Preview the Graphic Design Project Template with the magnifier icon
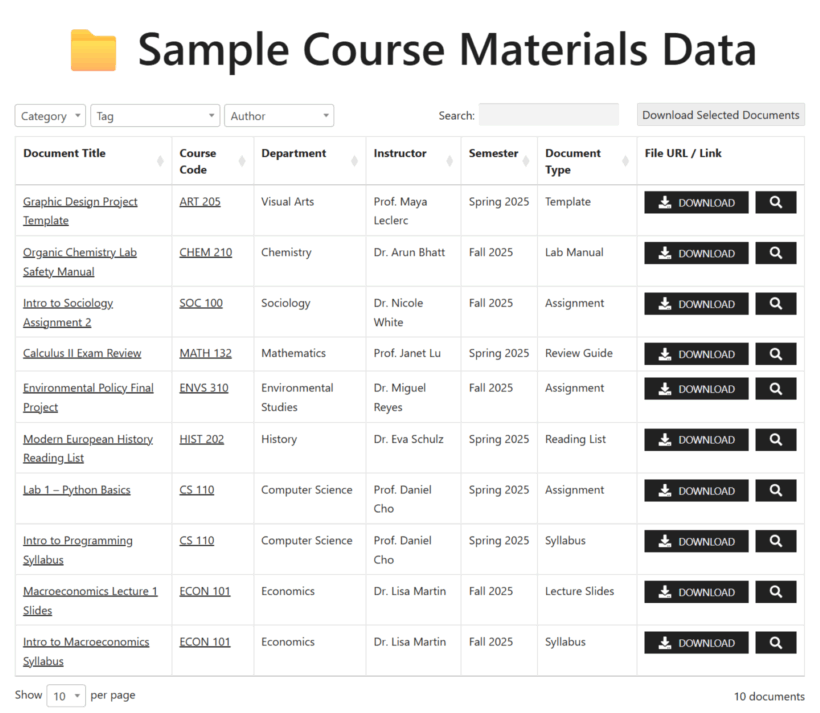This screenshot has width=820, height=713. tap(776, 202)
